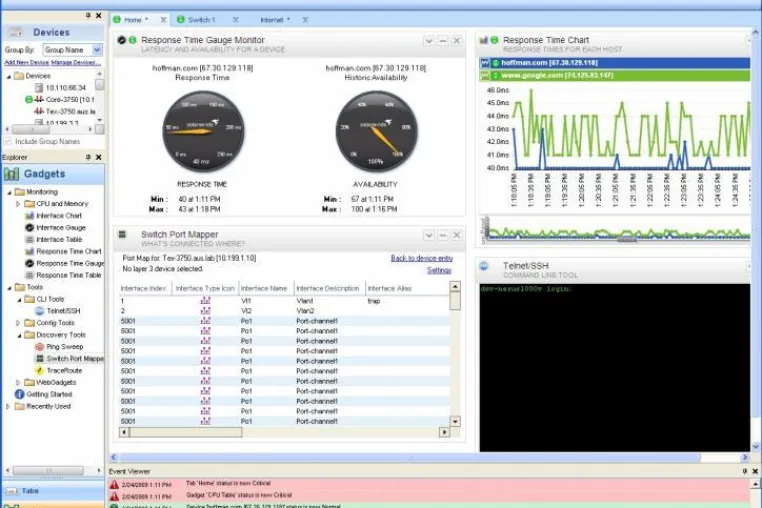Viewport: 762px width, 508px height.
Task: Pin the Devices panel
Action: [88, 16]
